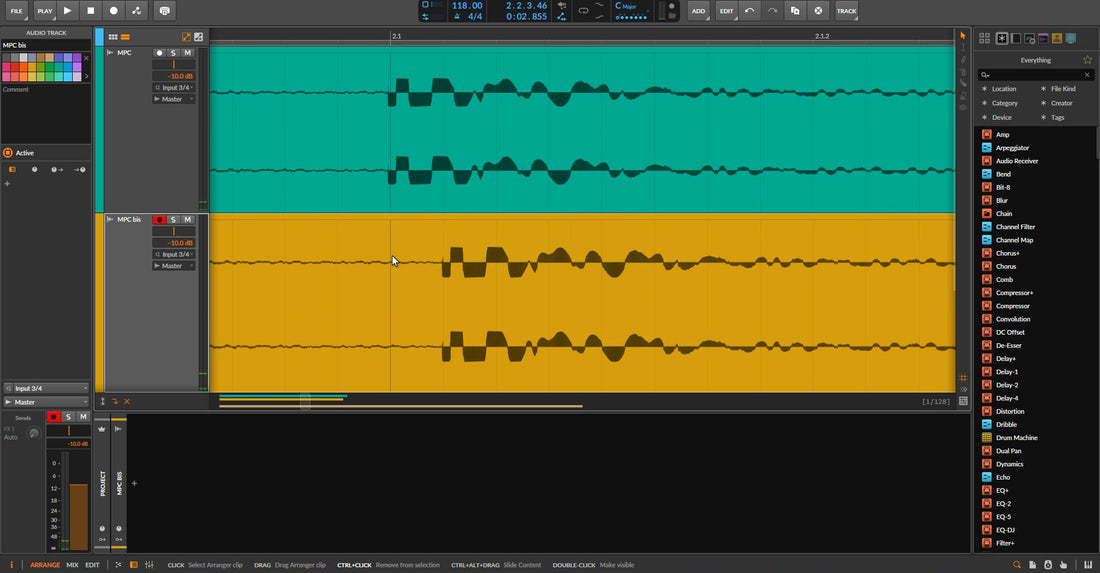Open the TRACK menu

coord(847,11)
